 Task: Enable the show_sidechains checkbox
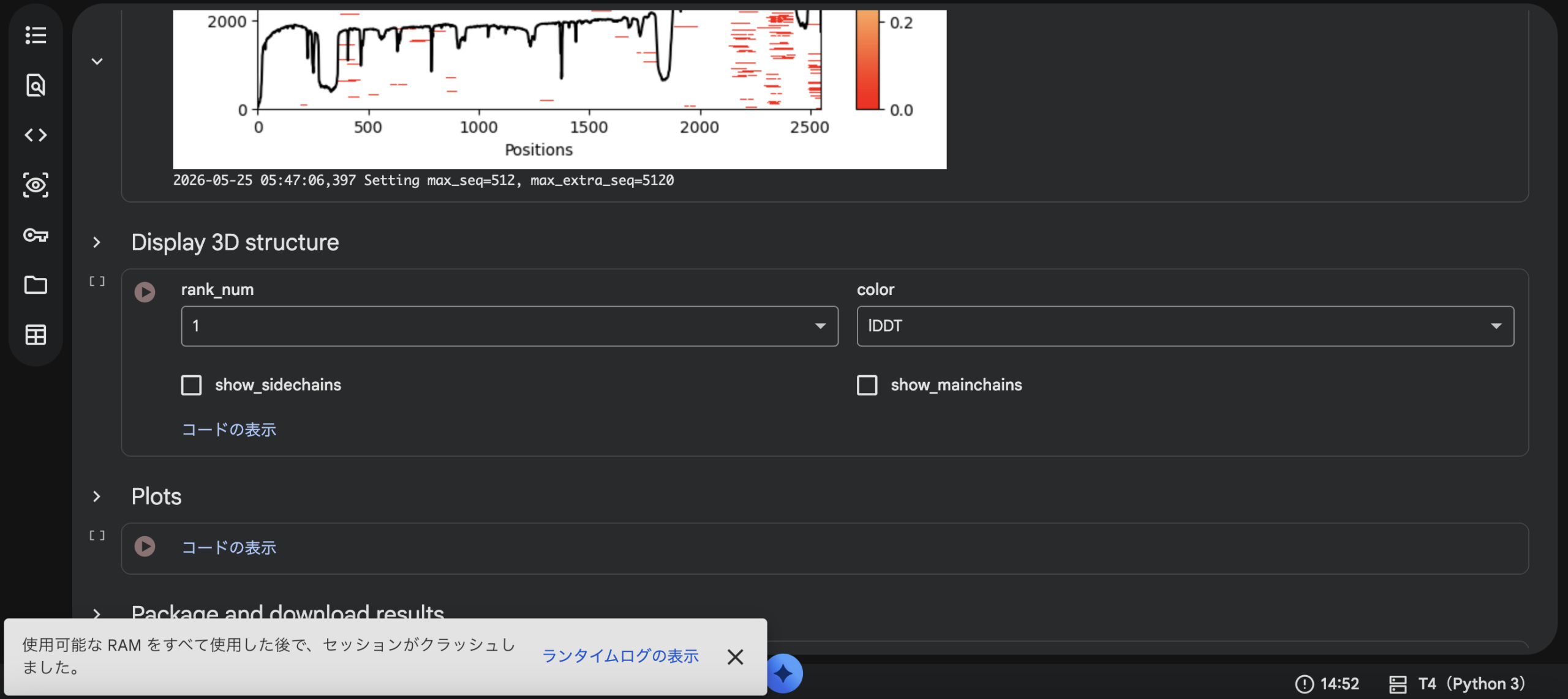[x=192, y=385]
